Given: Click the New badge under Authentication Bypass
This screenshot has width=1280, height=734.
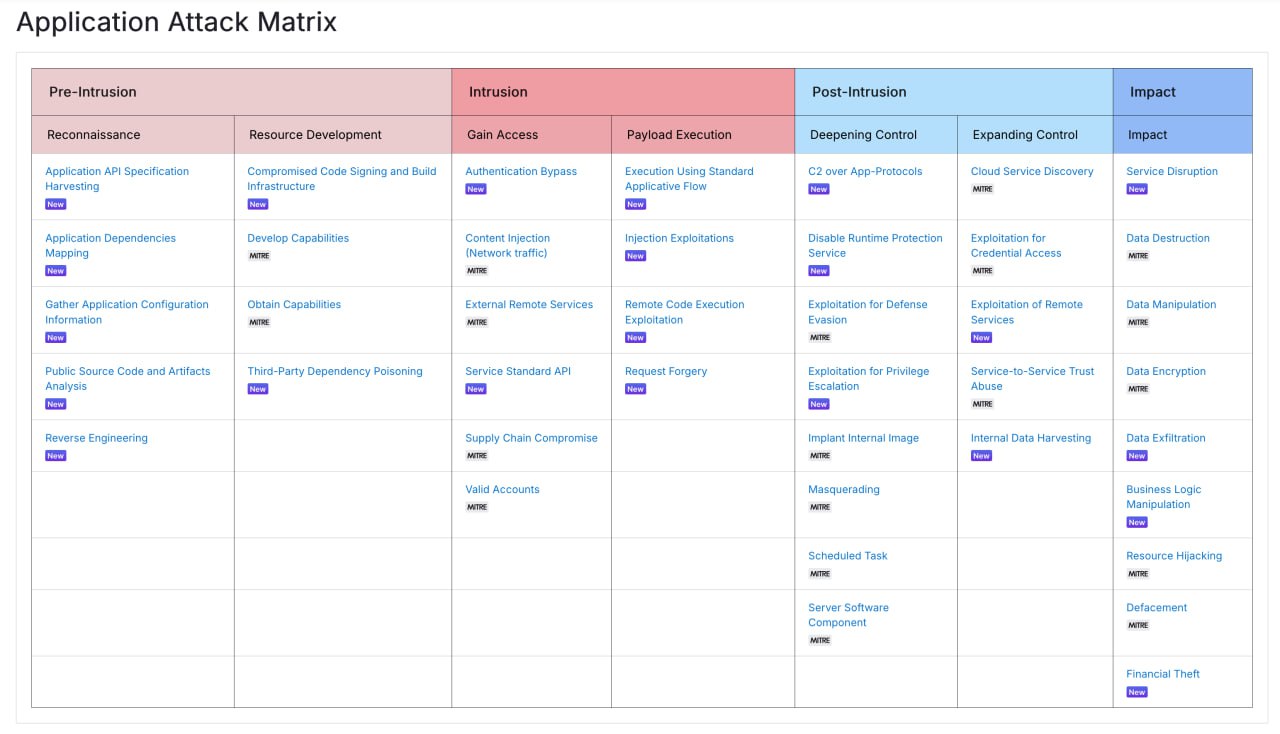Looking at the screenshot, I should (x=475, y=189).
